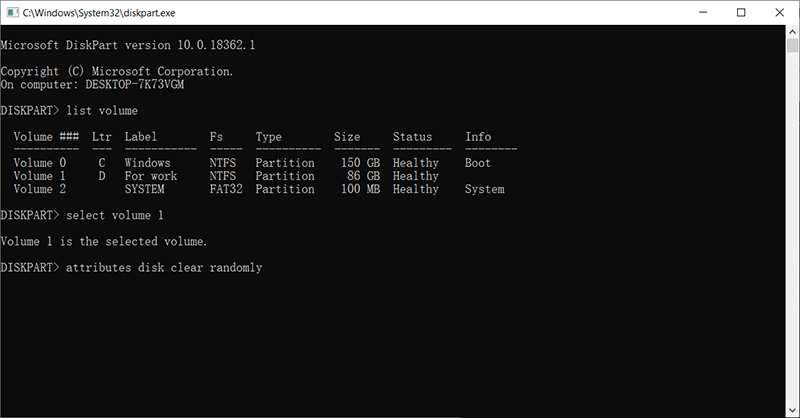Click drive letter D
This screenshot has height=418, width=800.
(x=102, y=176)
